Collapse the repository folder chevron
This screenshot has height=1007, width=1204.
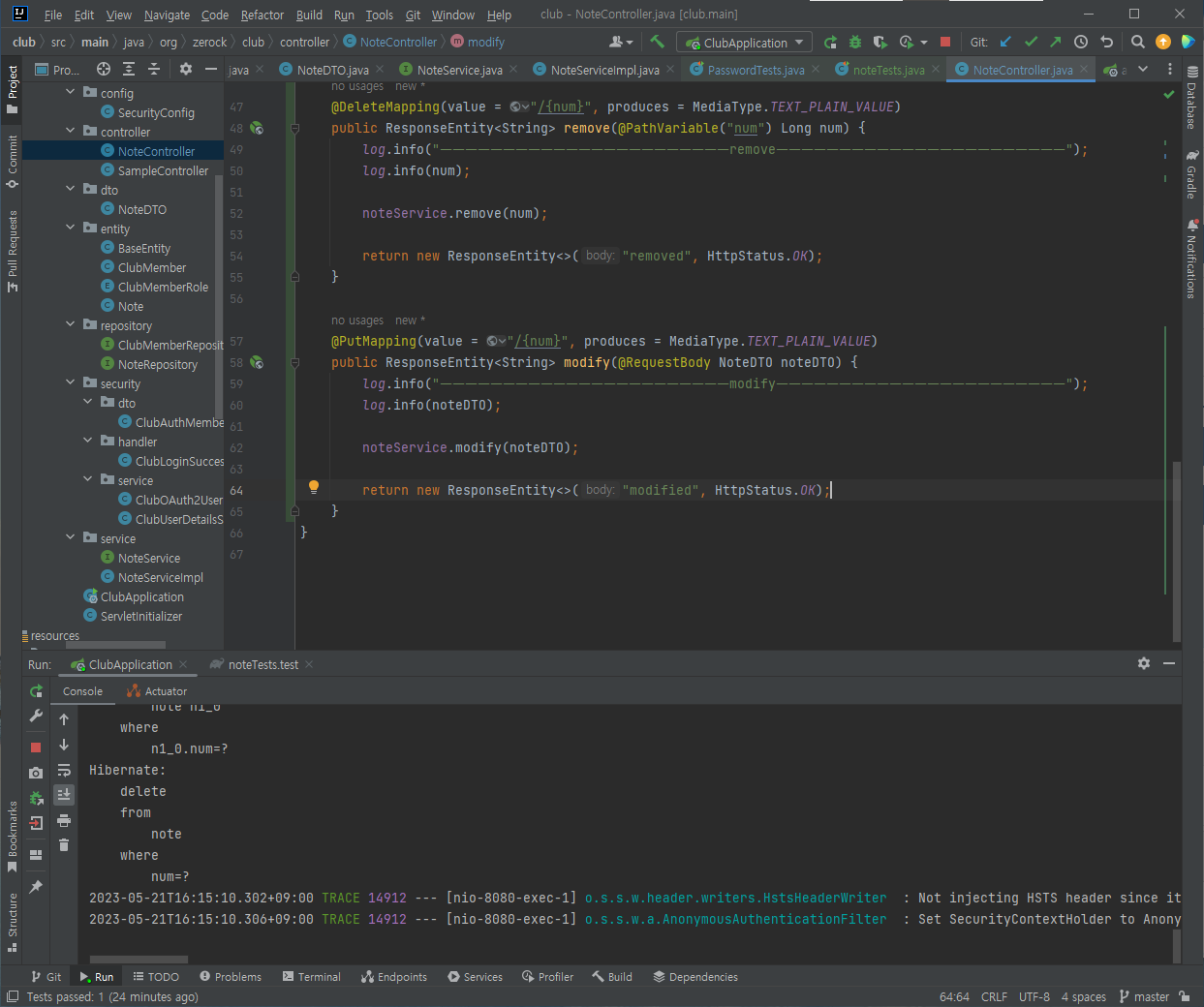70,325
